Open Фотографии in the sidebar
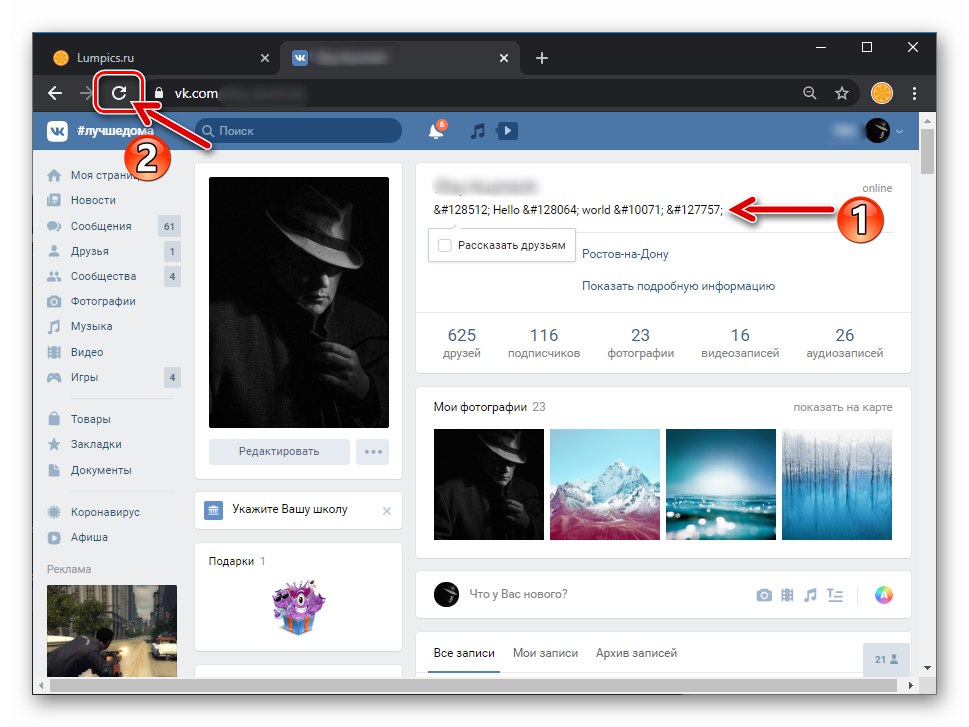969x727 pixels. (91, 302)
